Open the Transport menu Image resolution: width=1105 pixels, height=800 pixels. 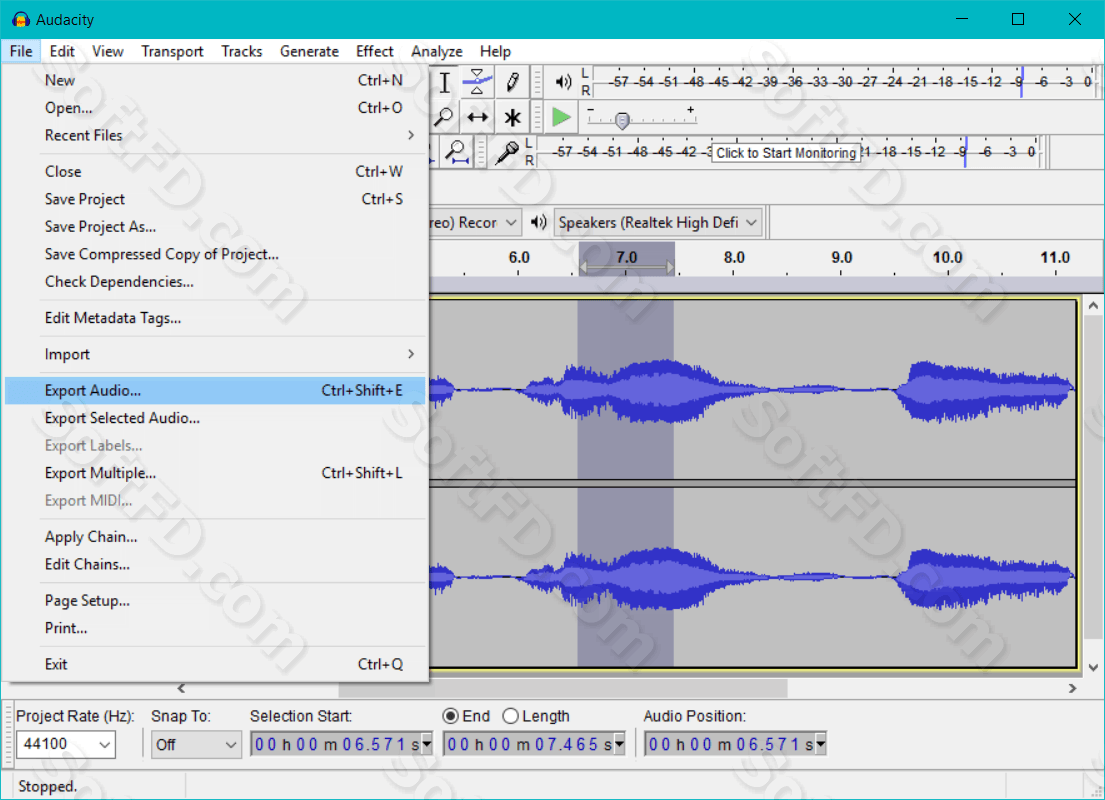(172, 51)
